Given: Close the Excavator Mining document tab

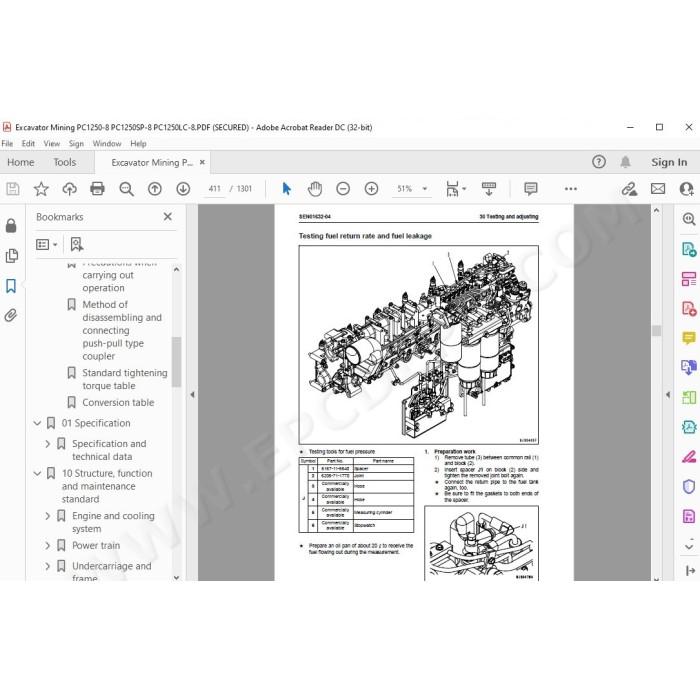Looking at the screenshot, I should point(202,162).
